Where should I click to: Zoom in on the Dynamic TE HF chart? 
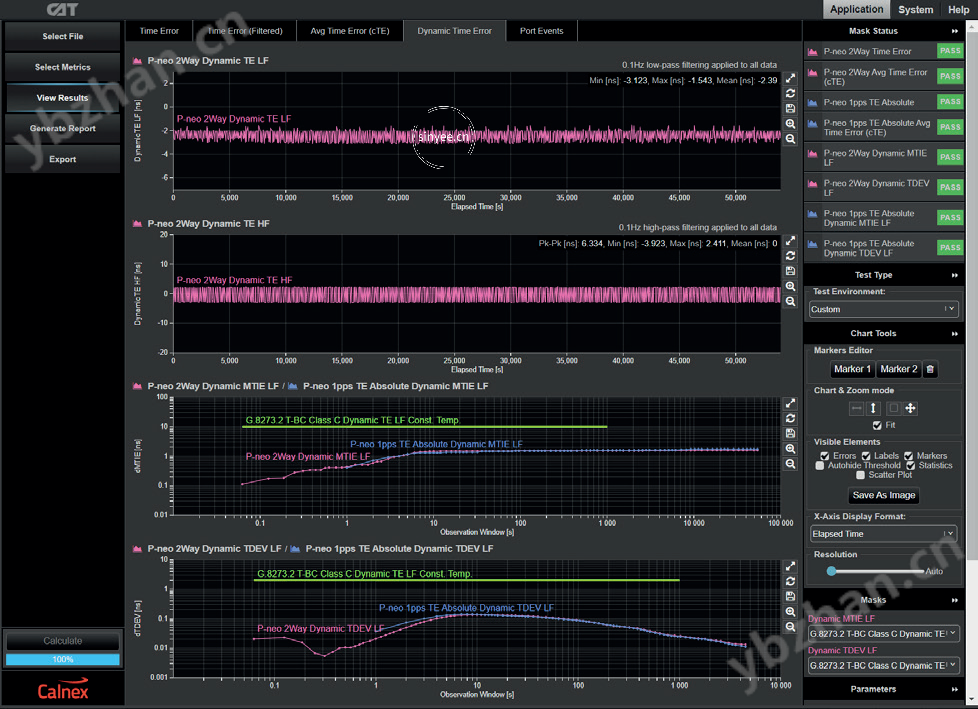pyautogui.click(x=790, y=286)
